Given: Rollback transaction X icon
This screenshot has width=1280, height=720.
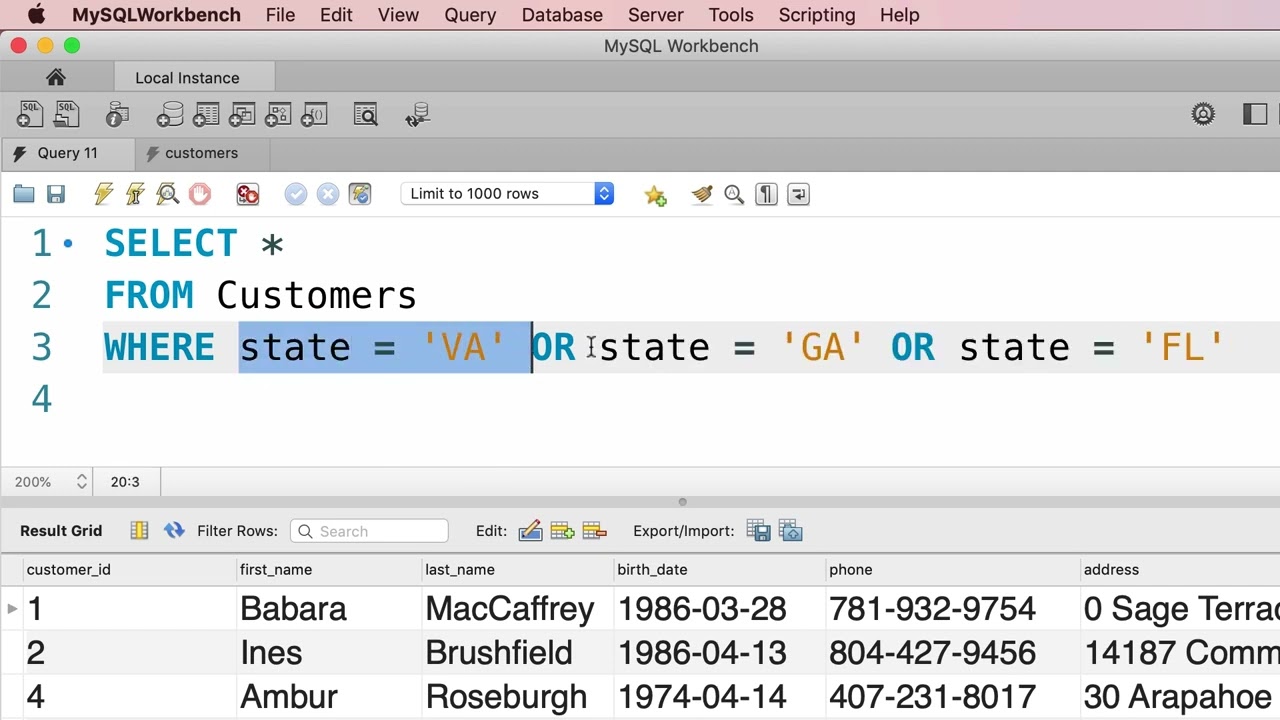Looking at the screenshot, I should point(328,194).
